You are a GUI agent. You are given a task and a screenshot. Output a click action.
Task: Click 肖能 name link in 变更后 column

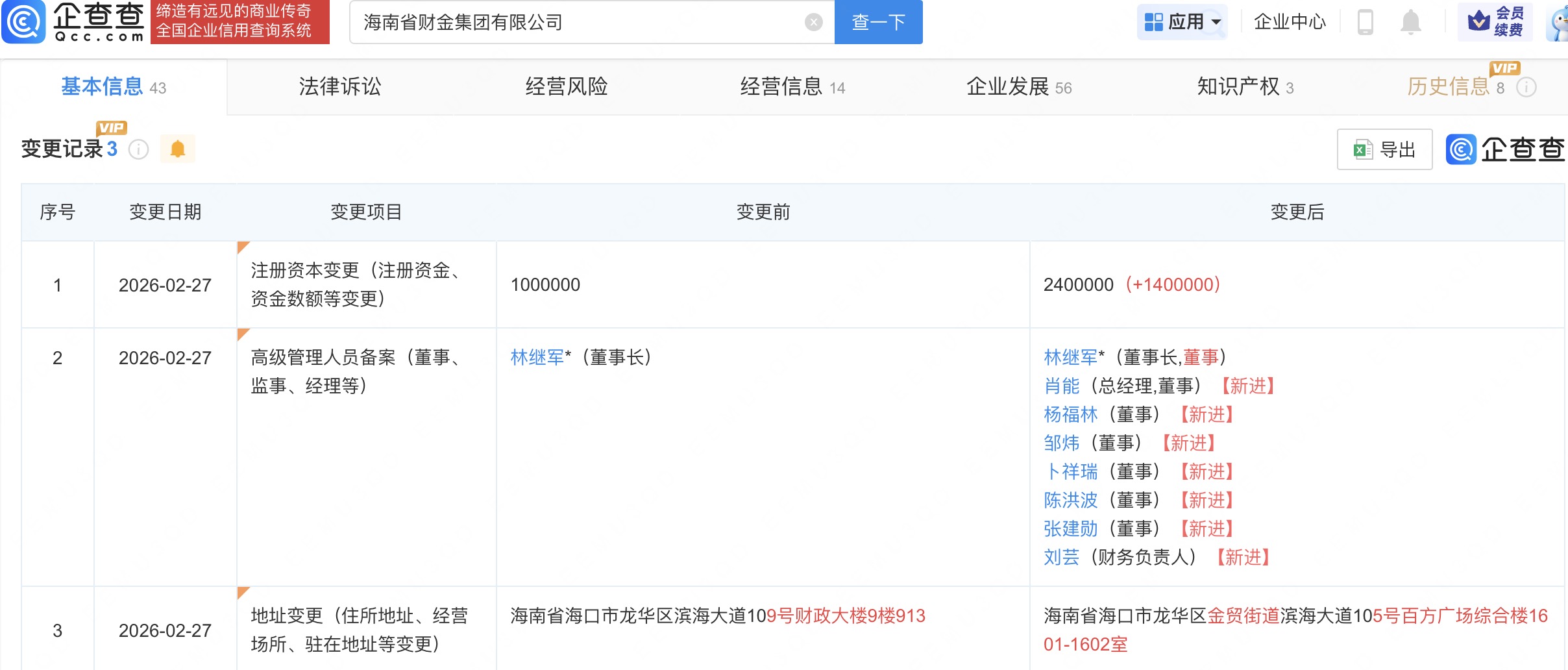(x=1061, y=386)
